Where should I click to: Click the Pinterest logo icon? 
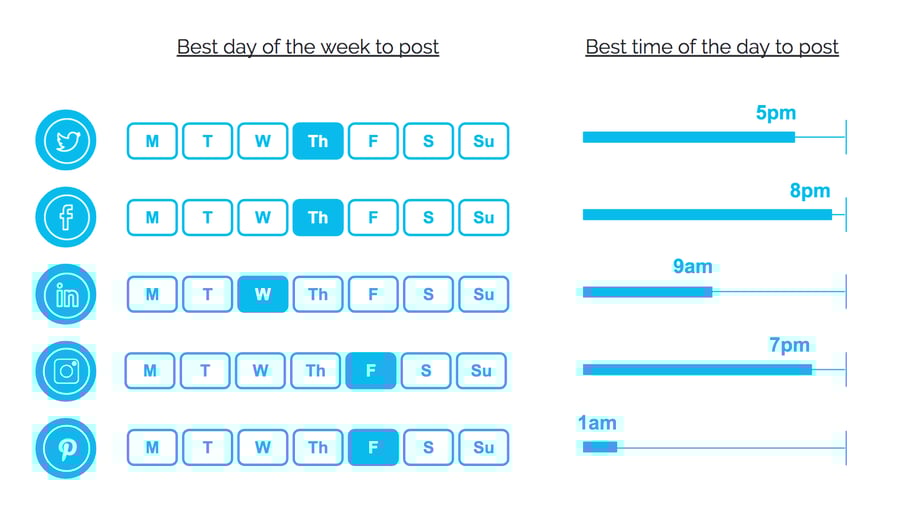pos(66,448)
